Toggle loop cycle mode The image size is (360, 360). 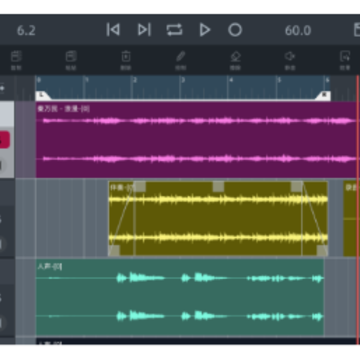click(175, 30)
